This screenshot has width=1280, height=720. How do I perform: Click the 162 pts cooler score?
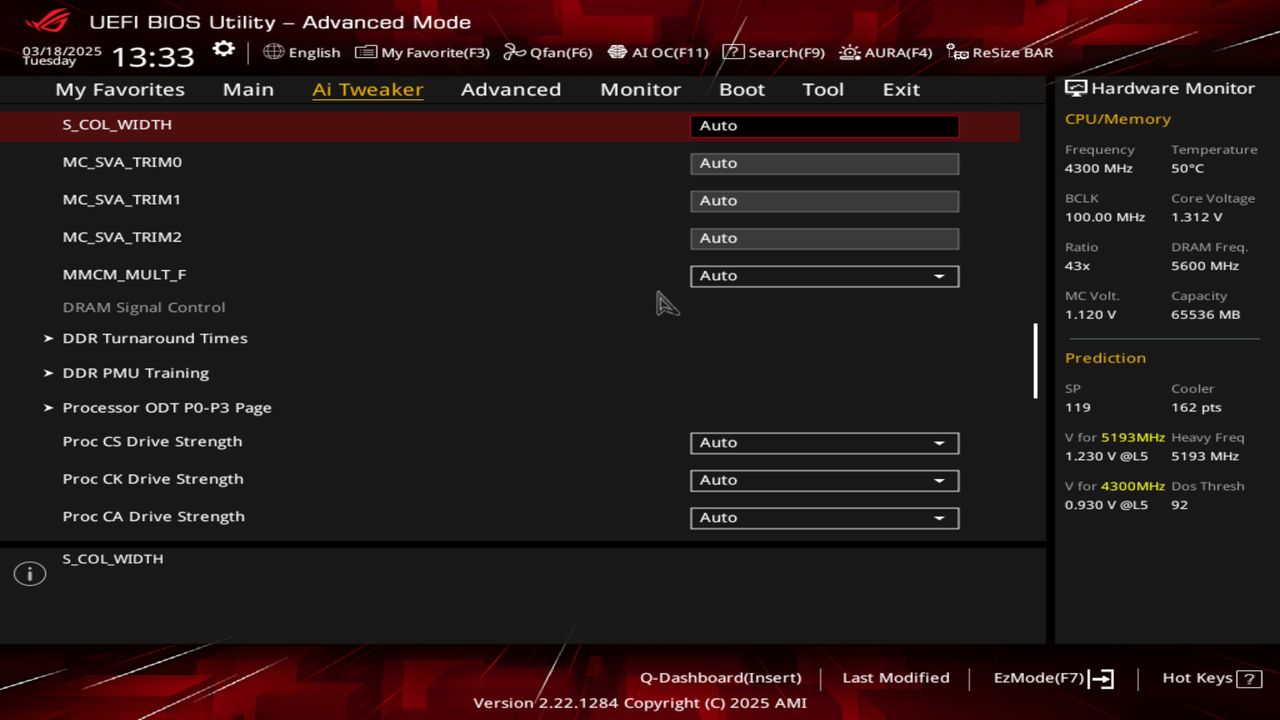[1196, 408]
